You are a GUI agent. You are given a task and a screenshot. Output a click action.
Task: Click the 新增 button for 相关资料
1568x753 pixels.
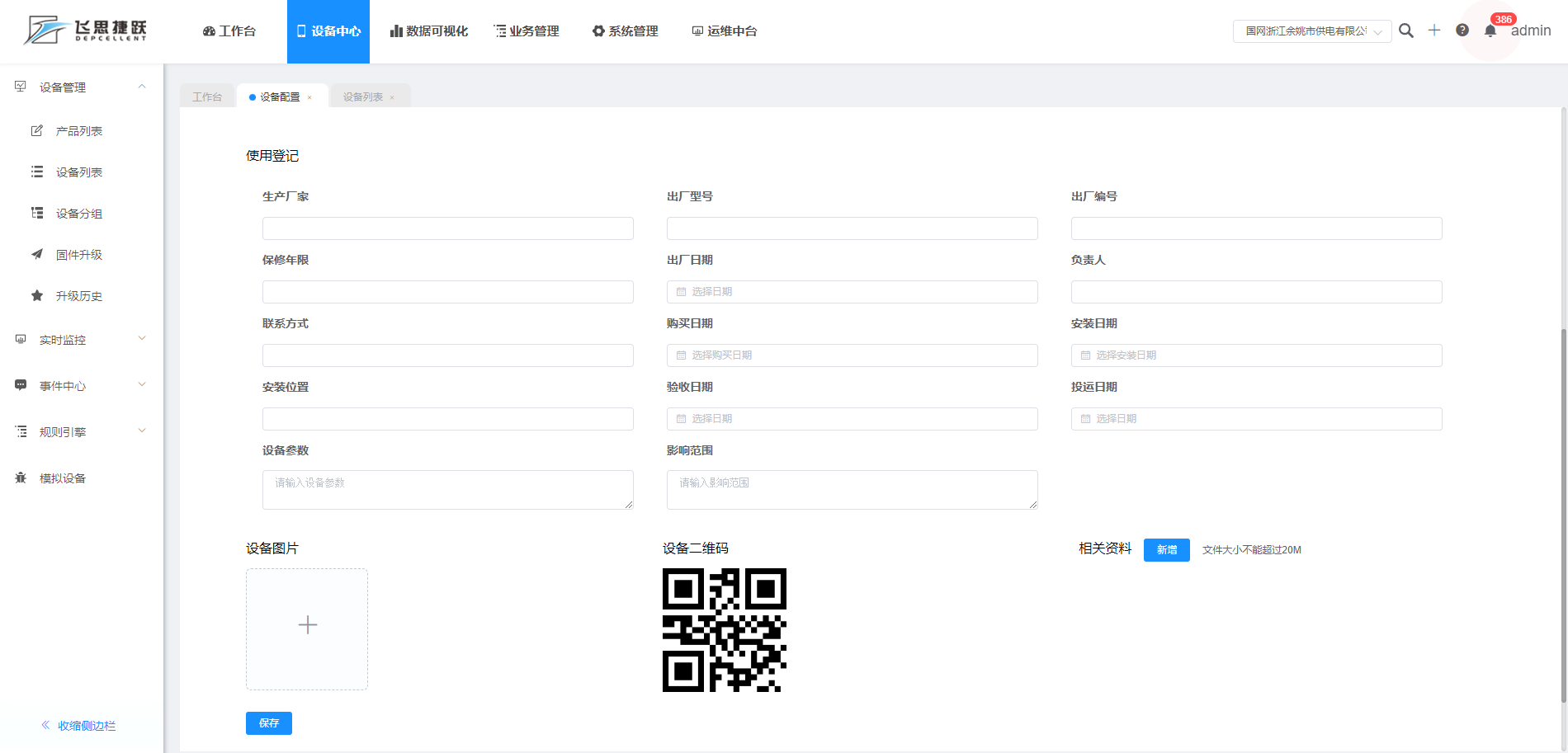pos(1167,550)
